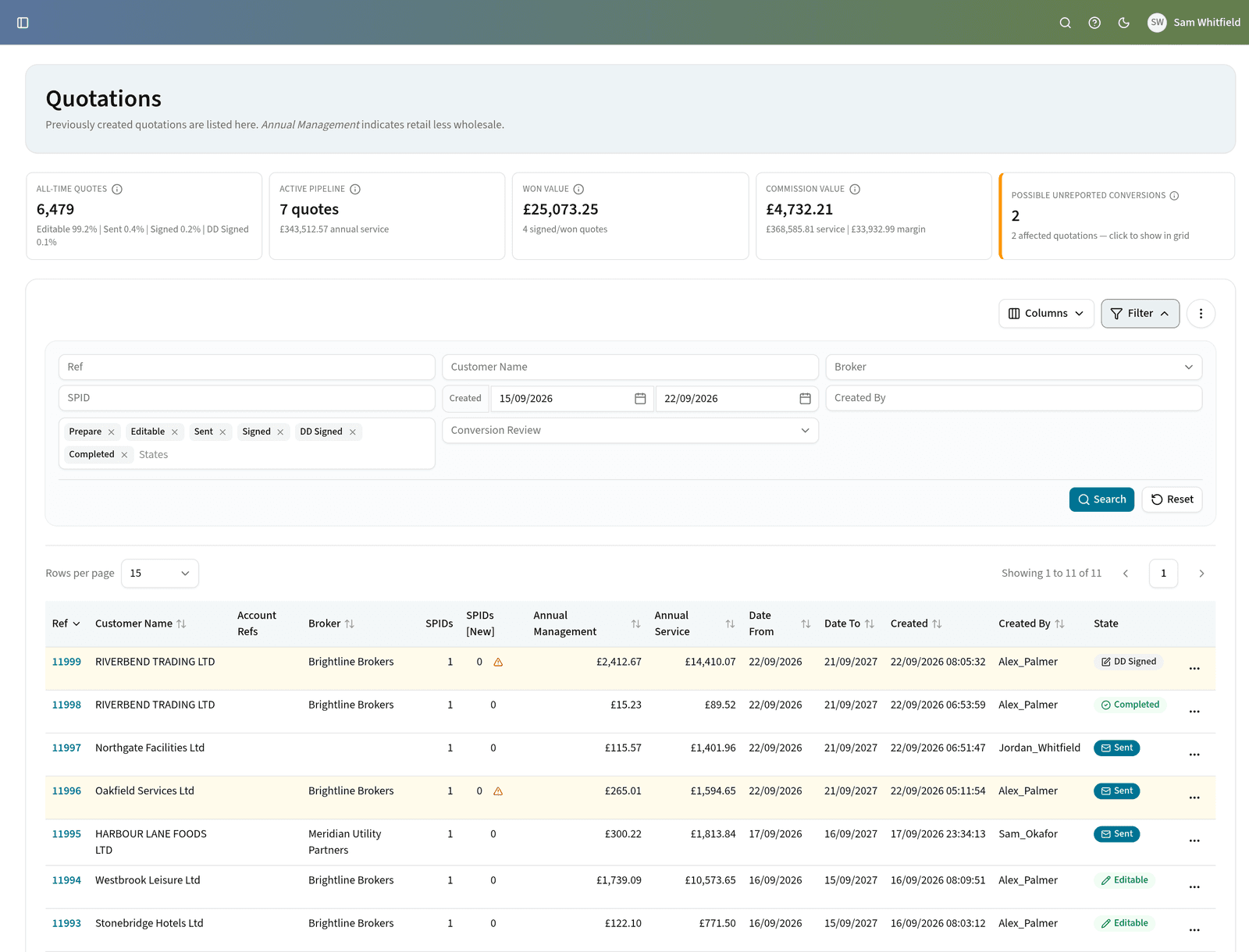
Task: Sort by Customer Name column
Action: 141,624
